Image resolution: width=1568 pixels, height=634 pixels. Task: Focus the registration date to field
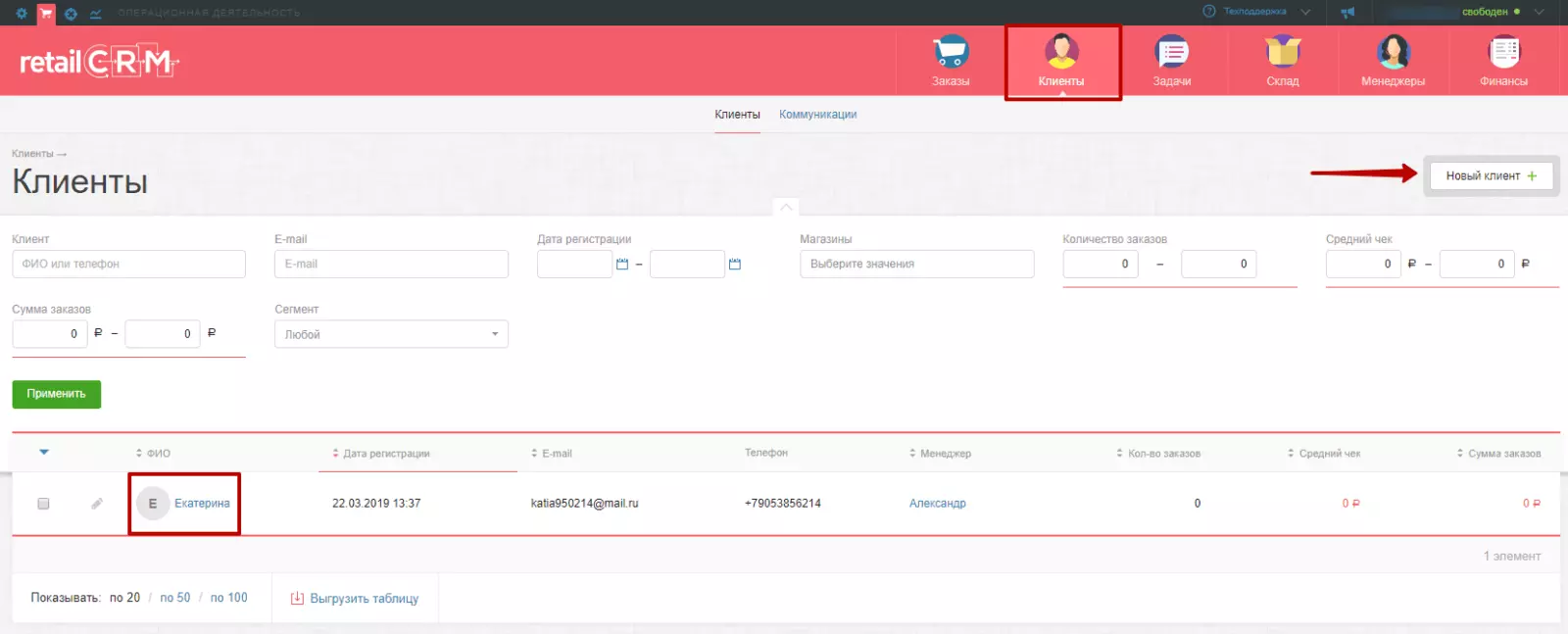[x=687, y=265]
